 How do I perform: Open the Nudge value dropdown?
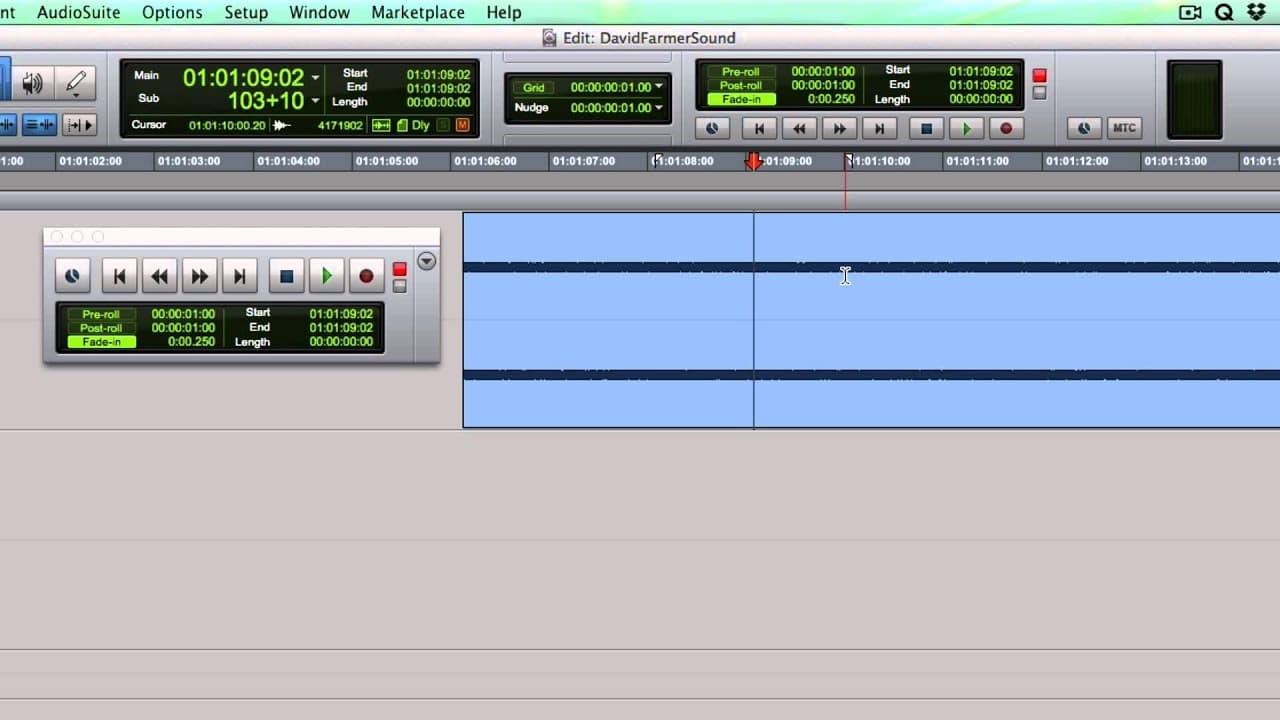658,107
